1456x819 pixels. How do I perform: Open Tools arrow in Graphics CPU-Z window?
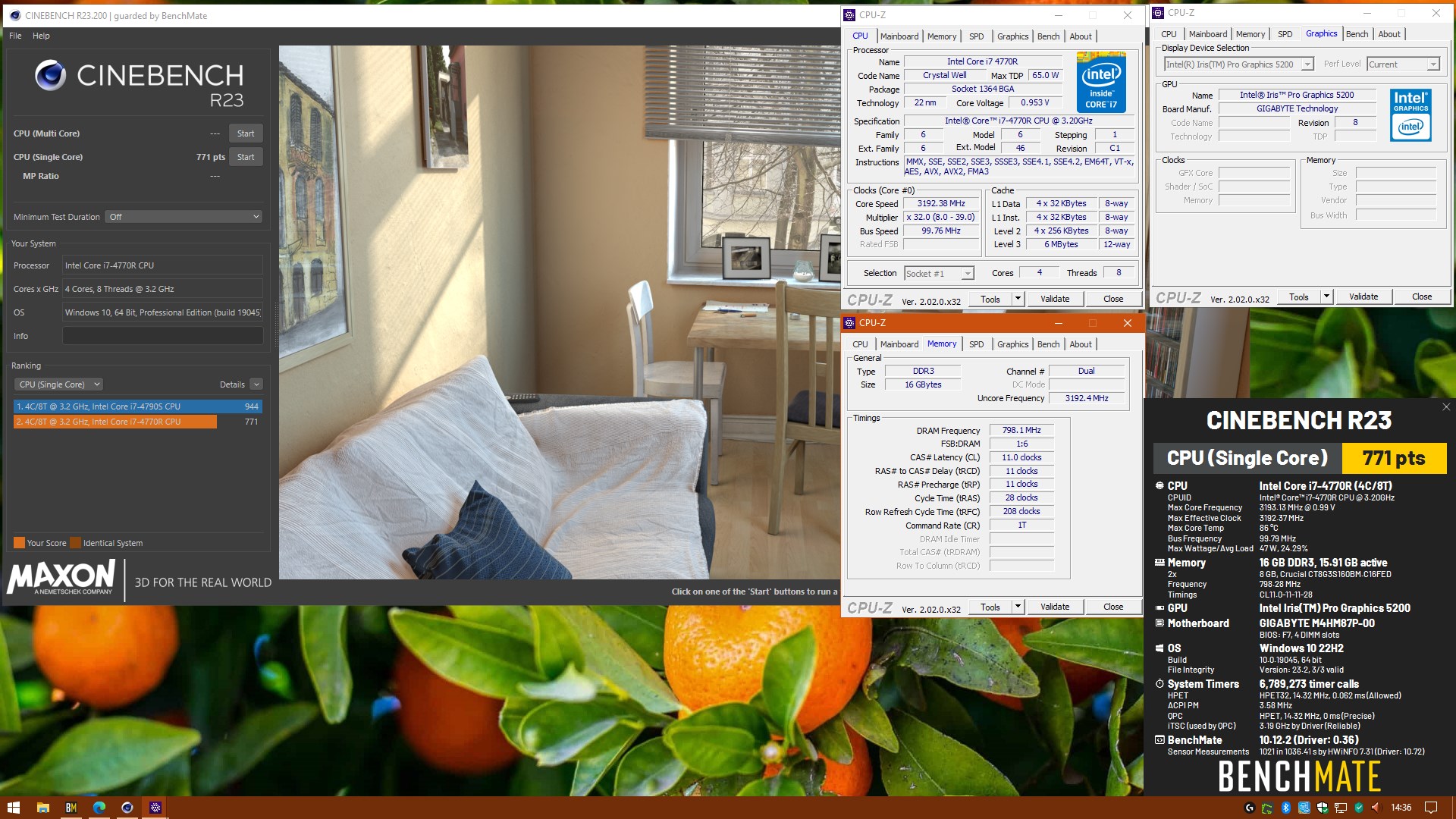[x=1326, y=297]
